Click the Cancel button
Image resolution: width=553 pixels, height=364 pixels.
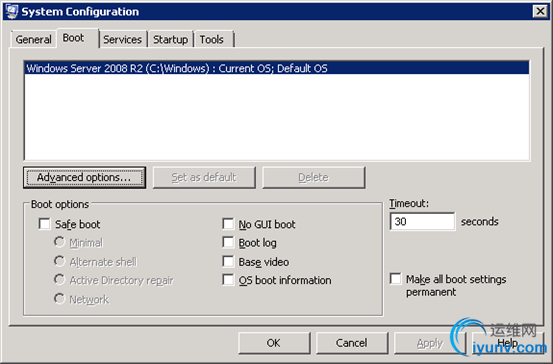(352, 343)
